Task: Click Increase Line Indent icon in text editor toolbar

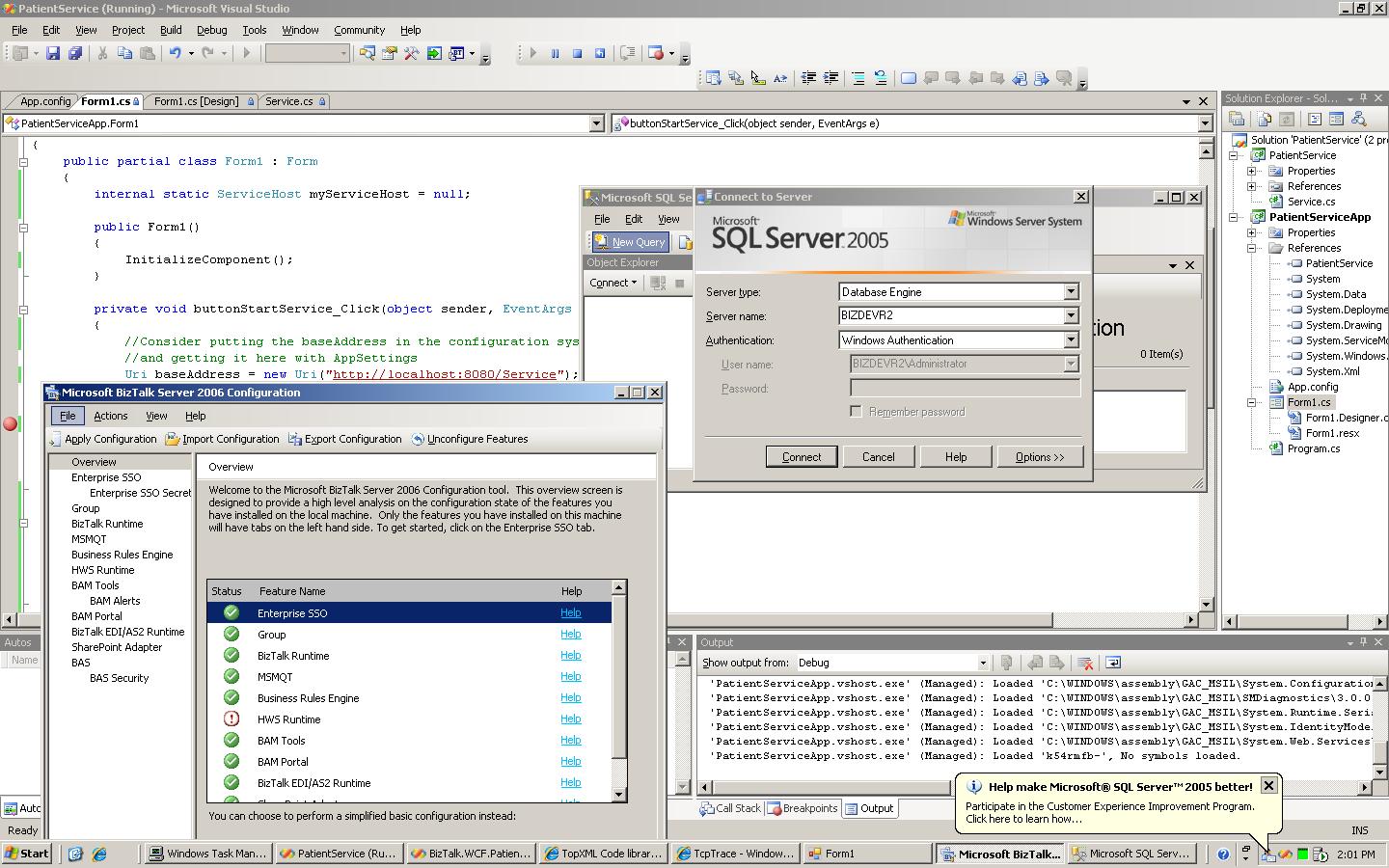Action: [x=831, y=78]
